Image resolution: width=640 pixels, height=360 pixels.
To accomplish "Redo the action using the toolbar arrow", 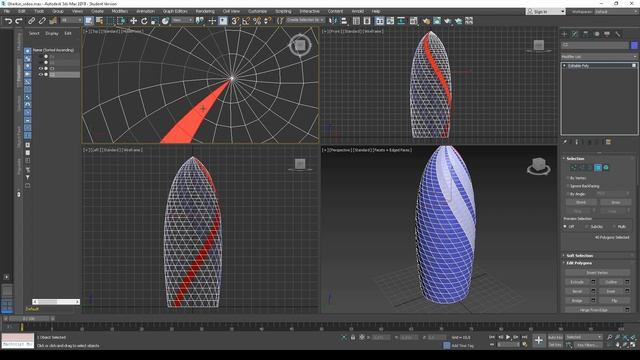I will coord(19,21).
